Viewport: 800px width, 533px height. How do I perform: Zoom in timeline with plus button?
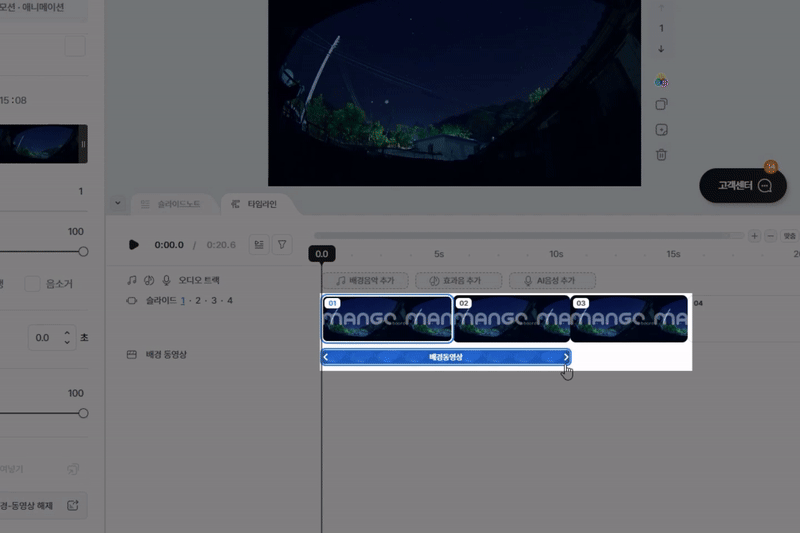point(754,236)
